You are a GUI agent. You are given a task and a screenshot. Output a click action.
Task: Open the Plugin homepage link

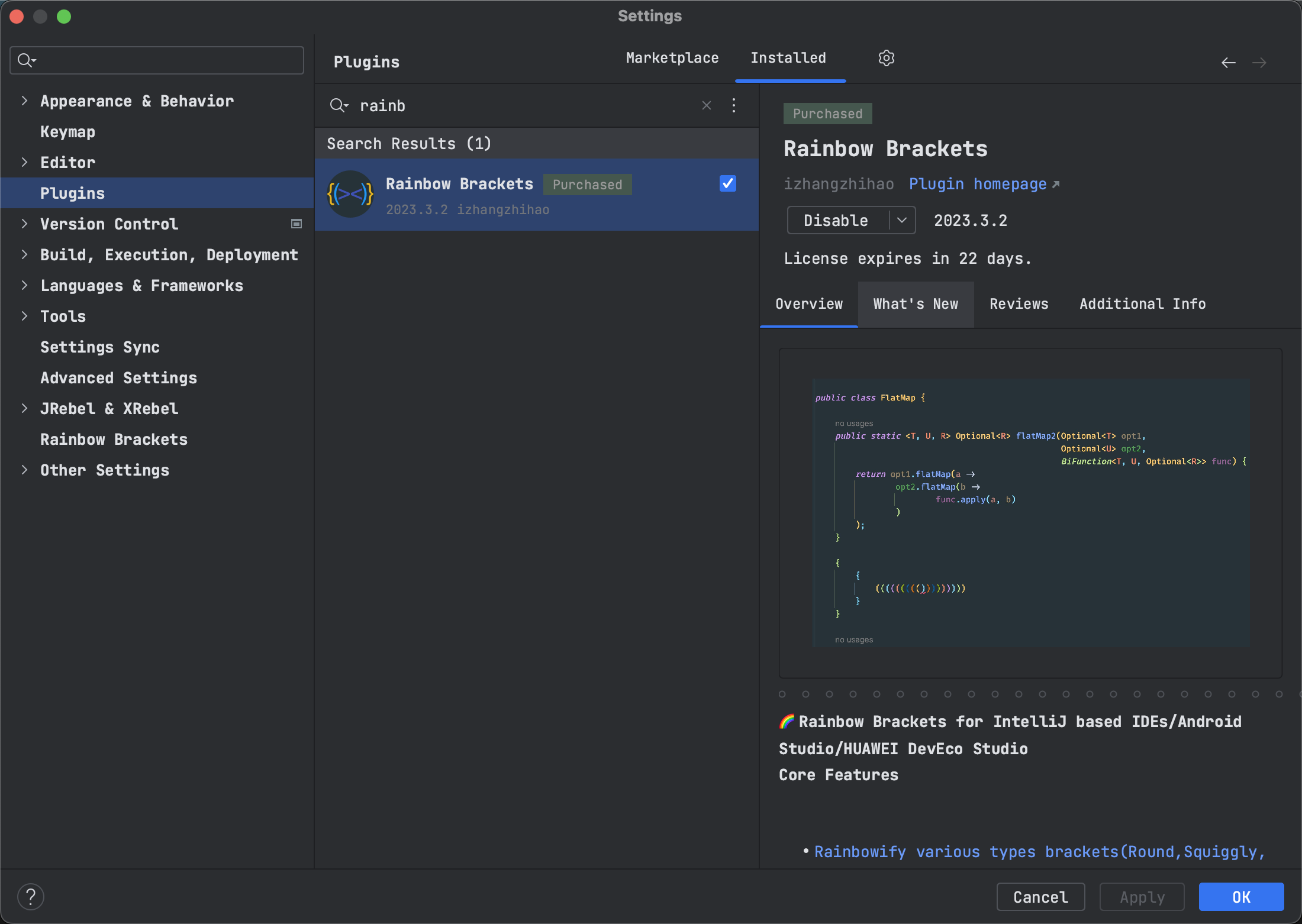coord(978,184)
